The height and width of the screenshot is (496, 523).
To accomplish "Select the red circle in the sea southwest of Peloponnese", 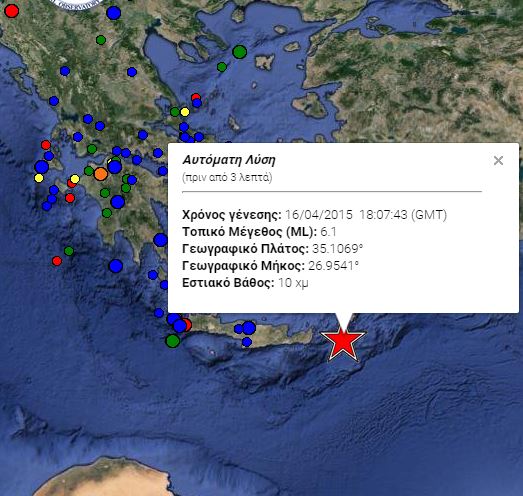I will [x=57, y=261].
